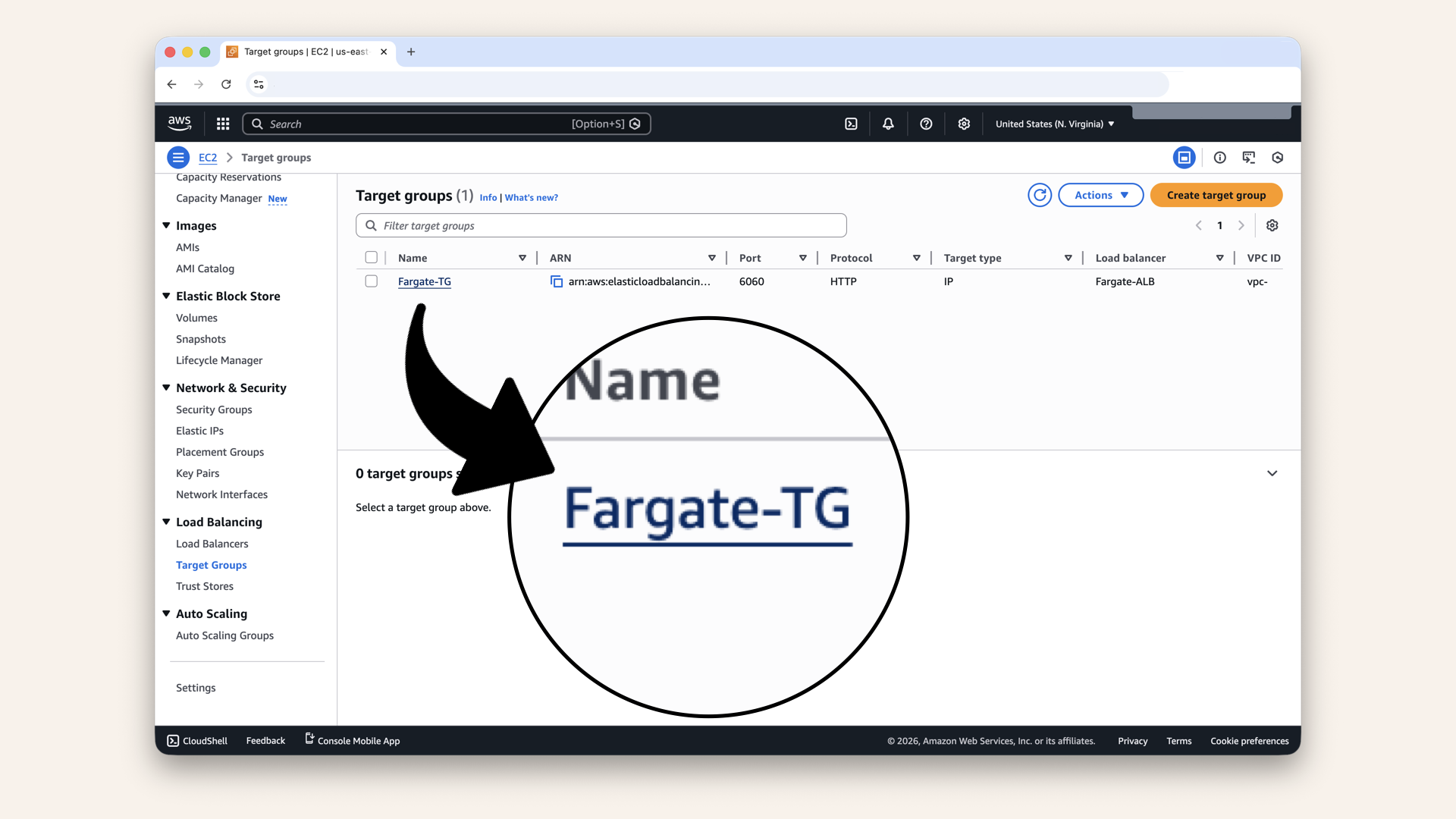Viewport: 1456px width, 819px height.
Task: Open the table preferences gear icon
Action: point(1272,225)
